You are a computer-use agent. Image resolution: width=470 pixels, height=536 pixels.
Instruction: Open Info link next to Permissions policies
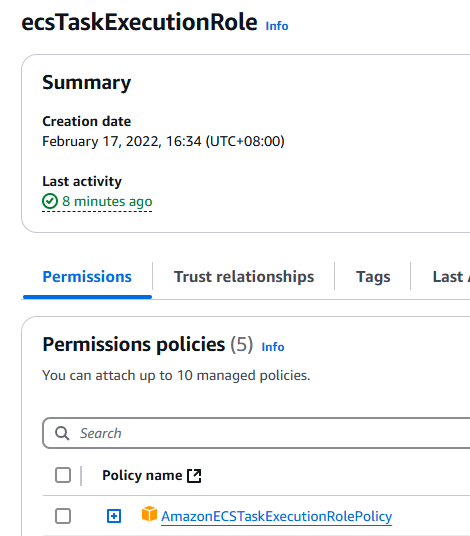[x=273, y=347]
